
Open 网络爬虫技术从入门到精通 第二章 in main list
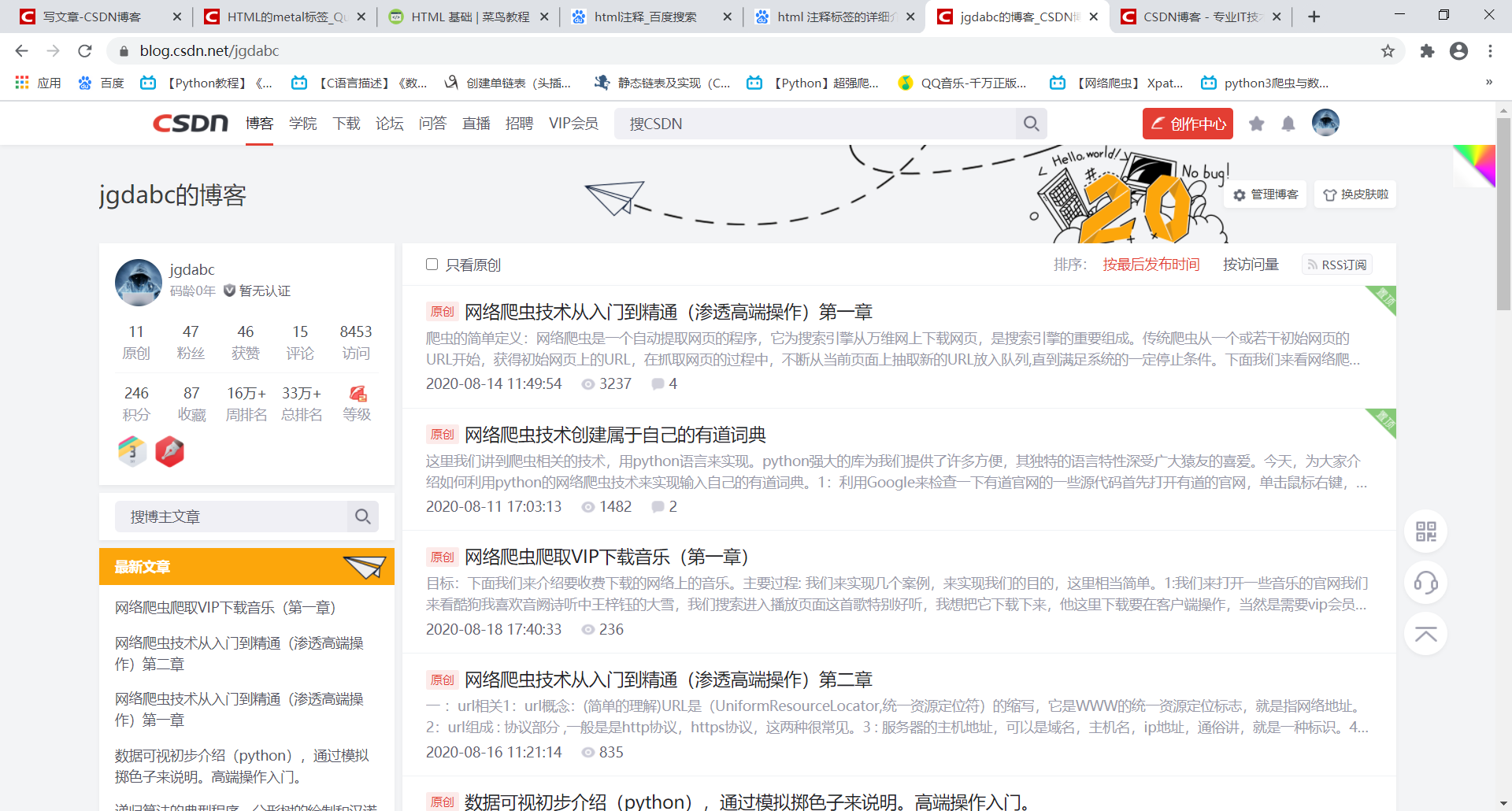669,680
